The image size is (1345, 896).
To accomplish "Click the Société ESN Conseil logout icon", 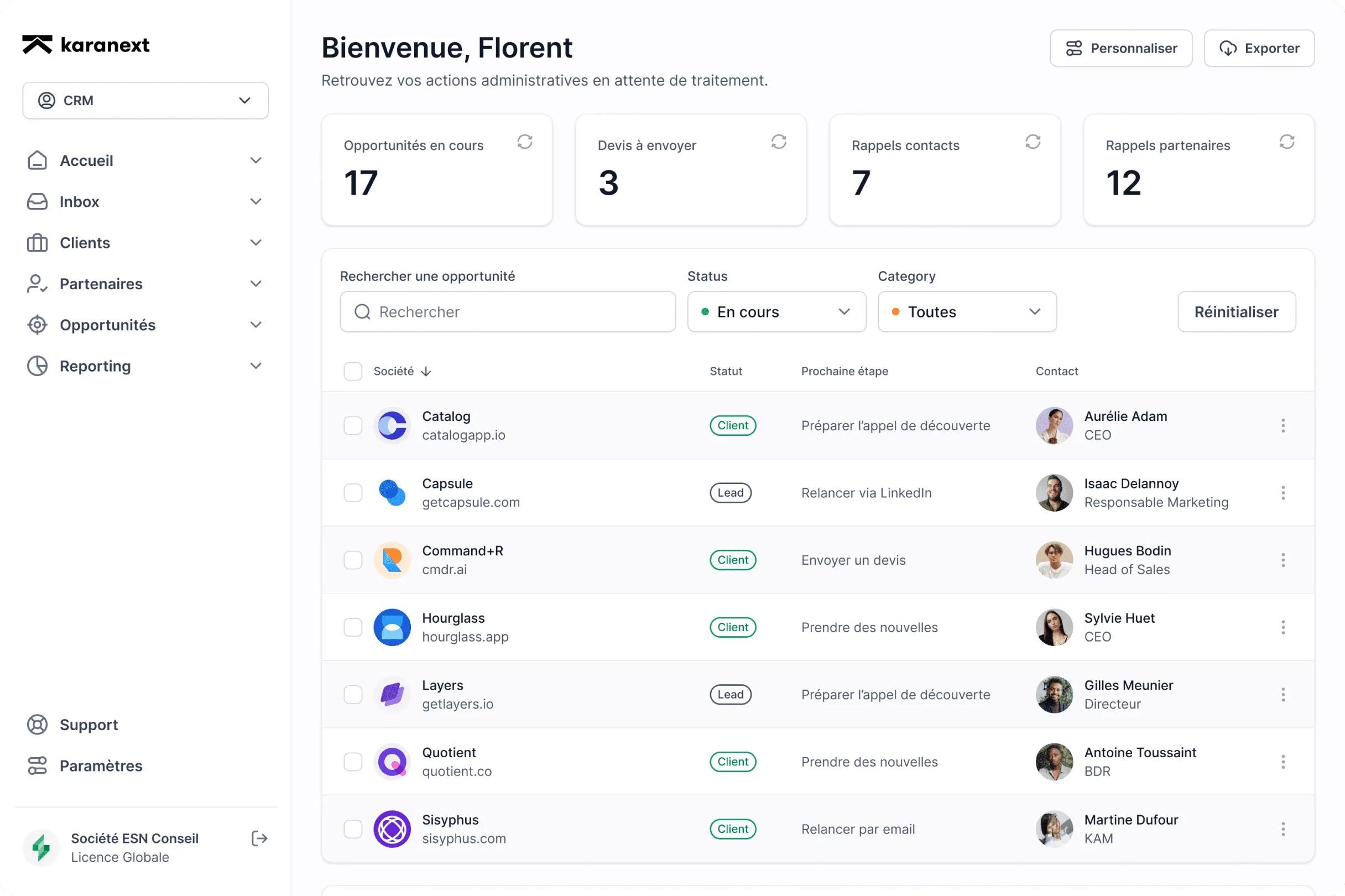I will click(x=258, y=838).
